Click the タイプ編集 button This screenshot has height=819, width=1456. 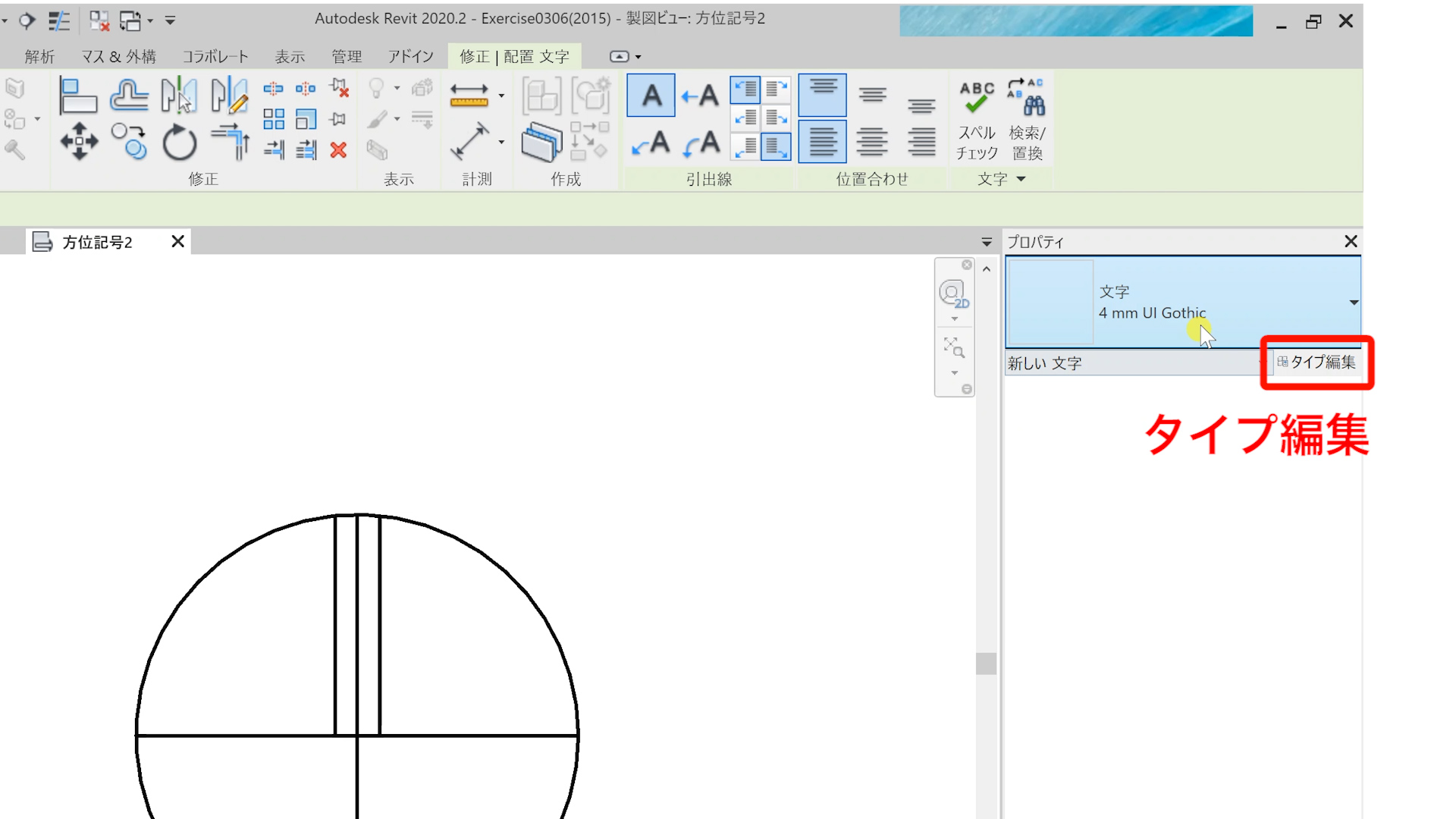[1317, 362]
